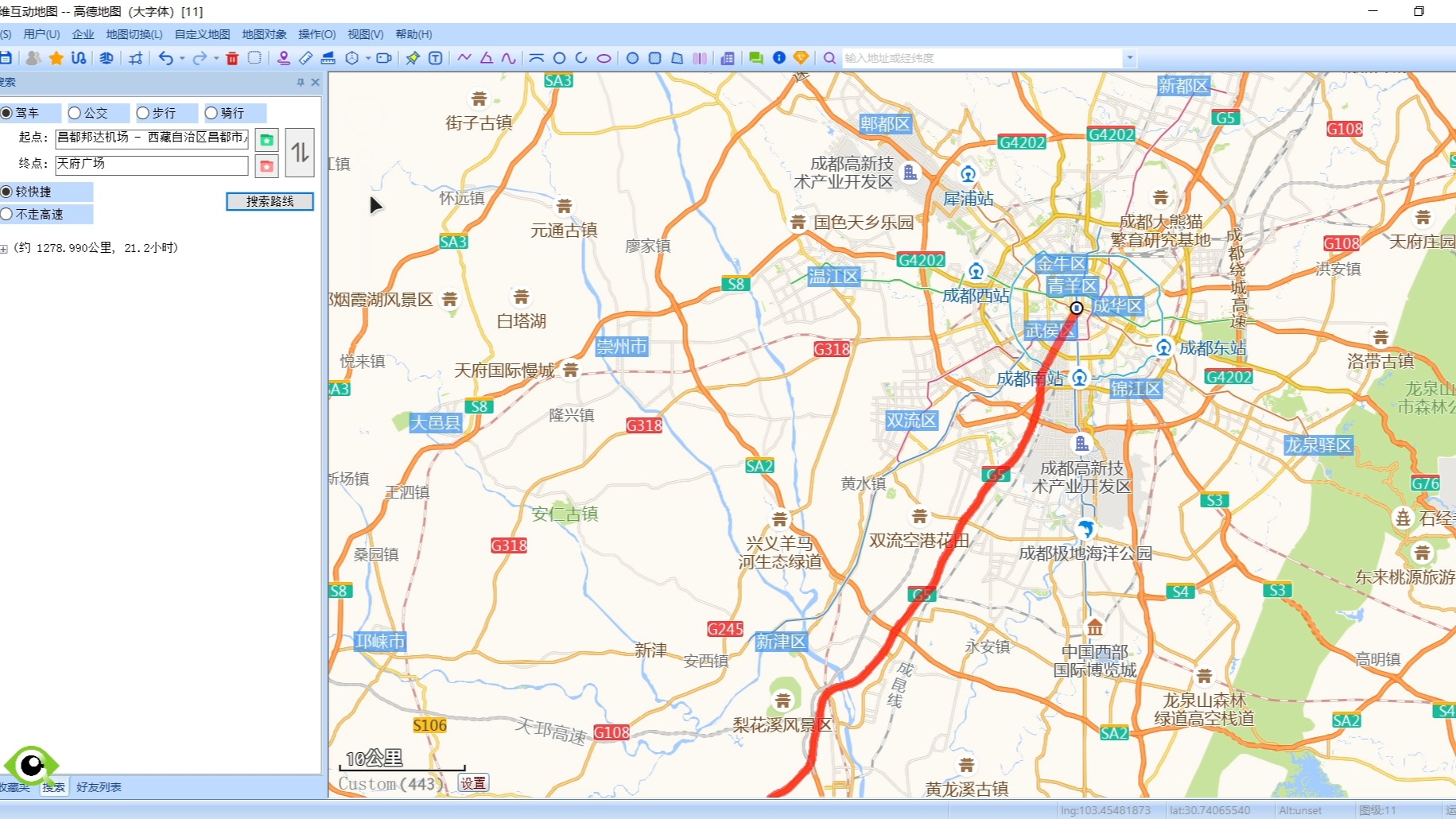Open the green chat messages icon

click(x=755, y=58)
